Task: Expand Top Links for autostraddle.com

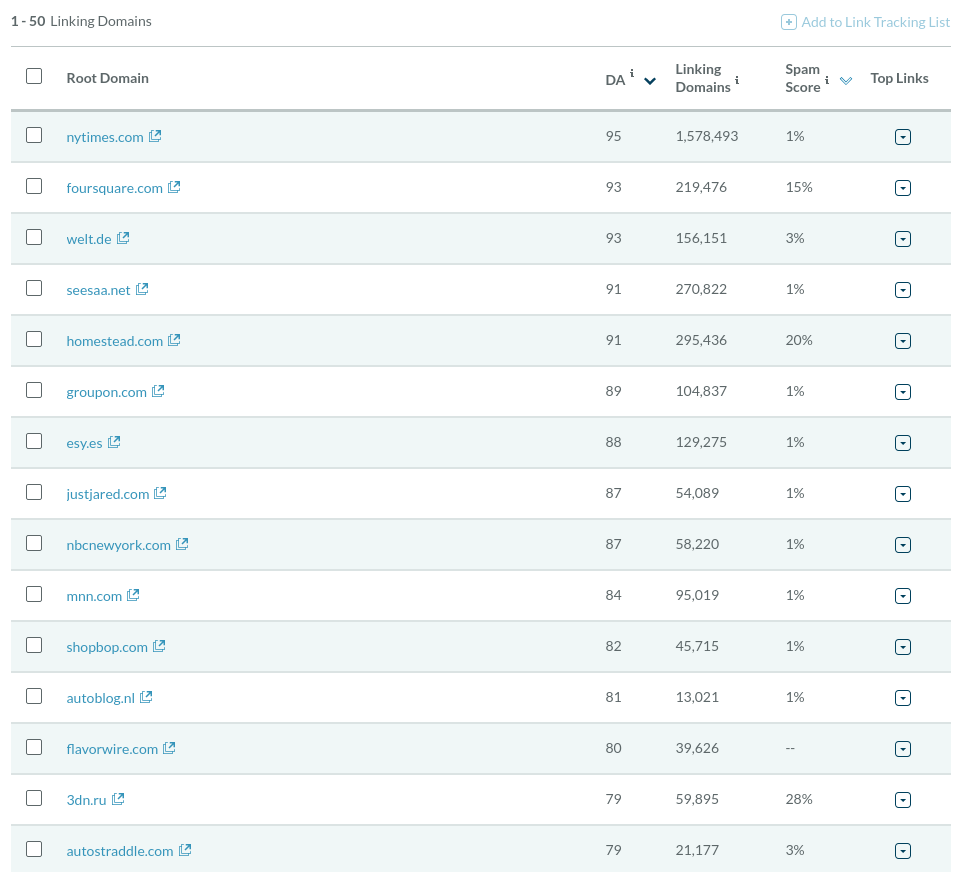Action: (x=903, y=851)
